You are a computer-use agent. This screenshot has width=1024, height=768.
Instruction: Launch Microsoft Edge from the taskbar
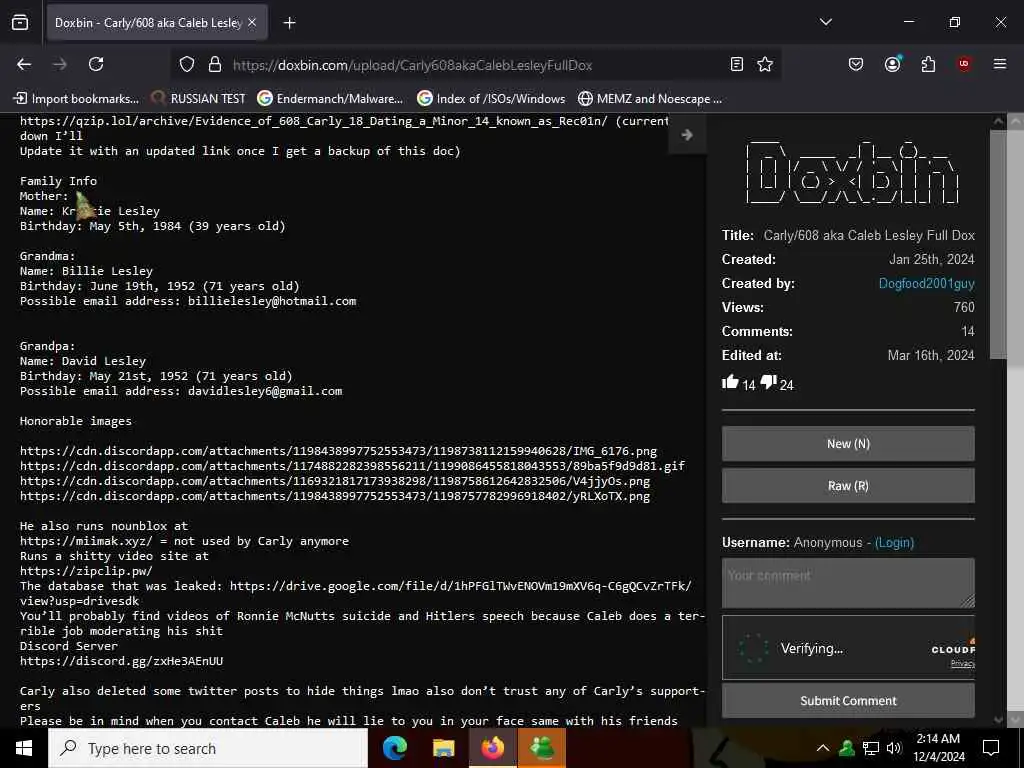[394, 748]
